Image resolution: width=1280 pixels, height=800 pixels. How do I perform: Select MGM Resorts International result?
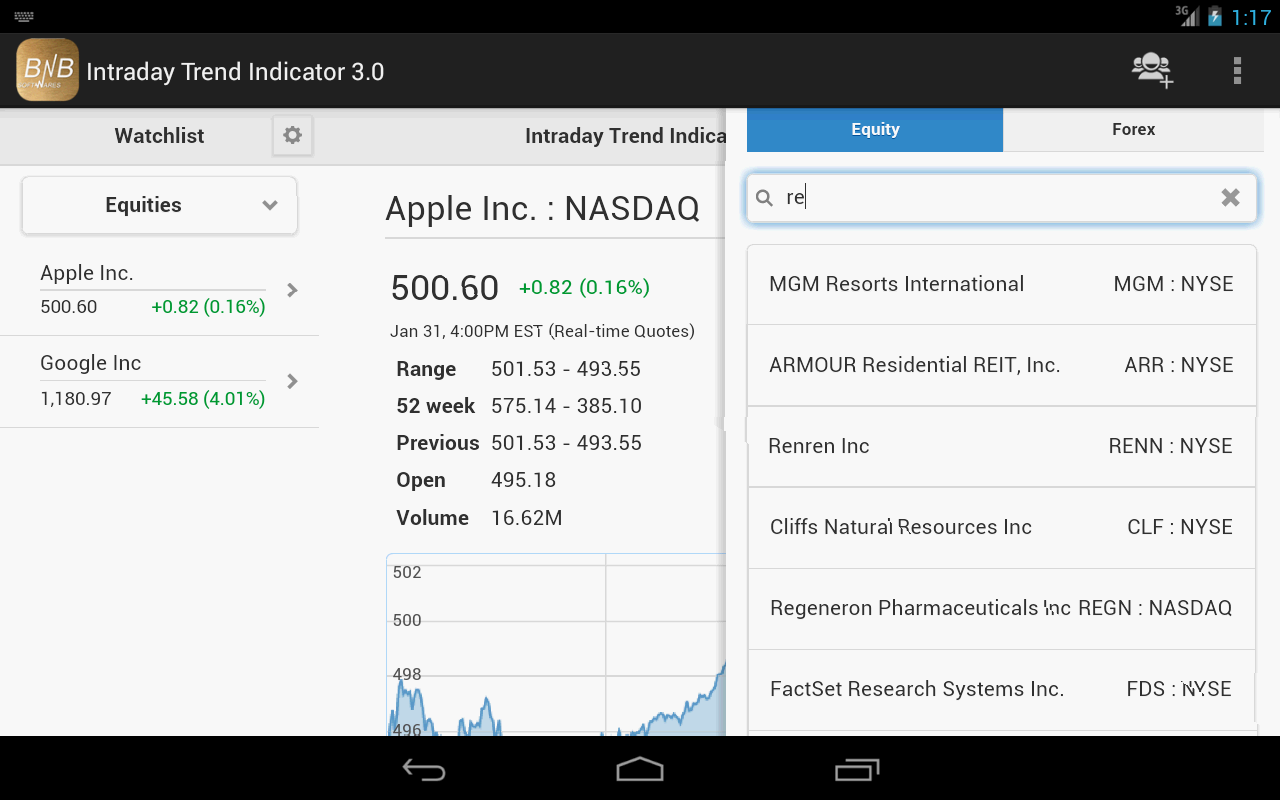1001,284
